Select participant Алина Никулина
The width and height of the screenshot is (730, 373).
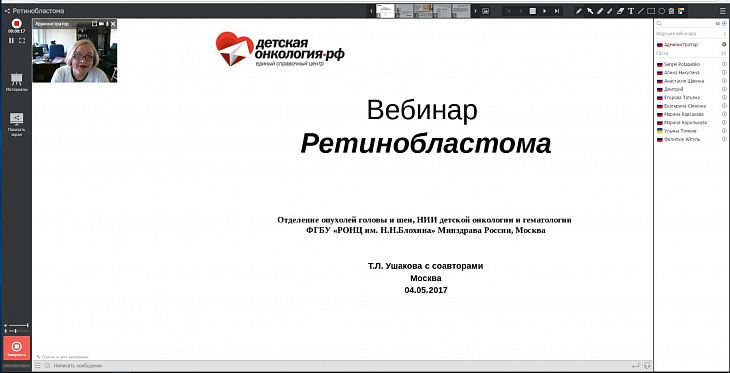coord(681,73)
